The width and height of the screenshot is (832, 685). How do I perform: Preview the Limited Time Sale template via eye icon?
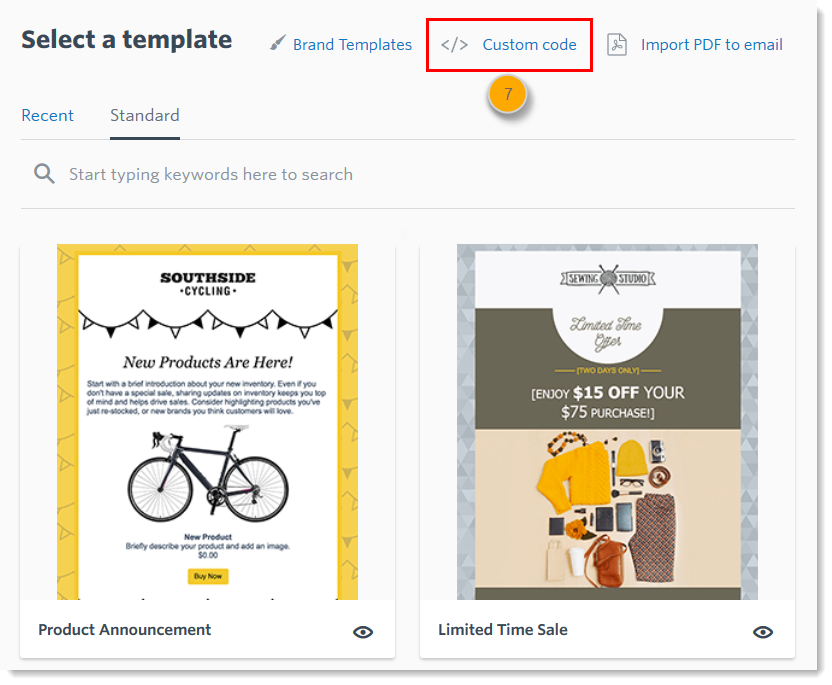763,631
